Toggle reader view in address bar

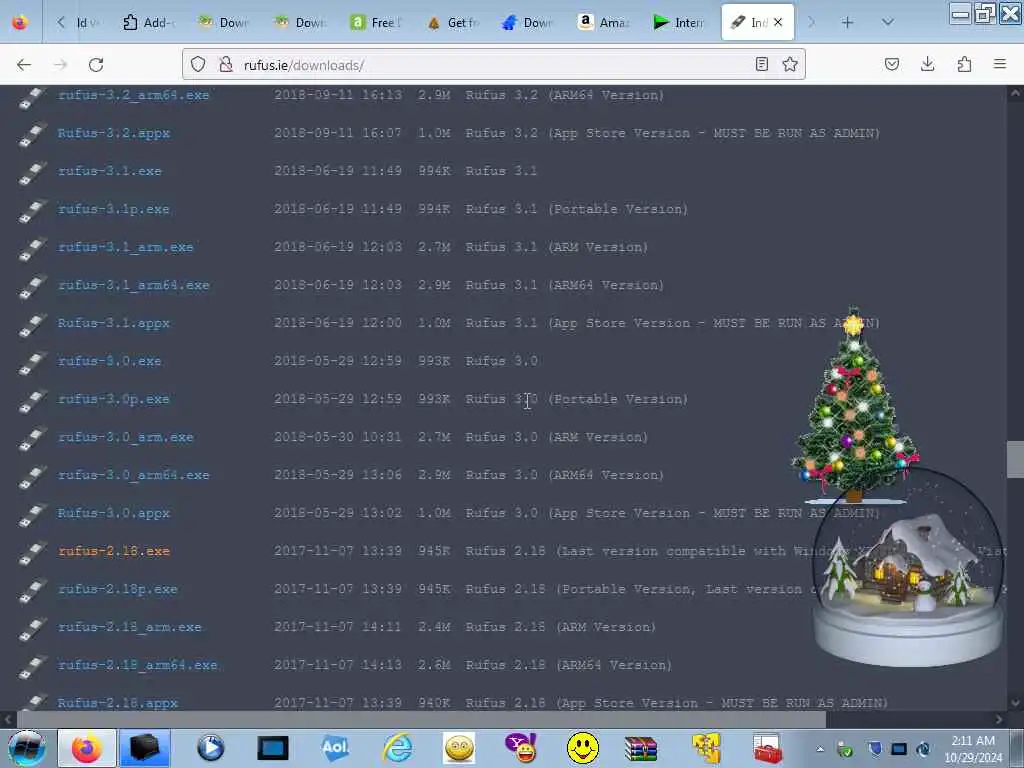(x=761, y=64)
